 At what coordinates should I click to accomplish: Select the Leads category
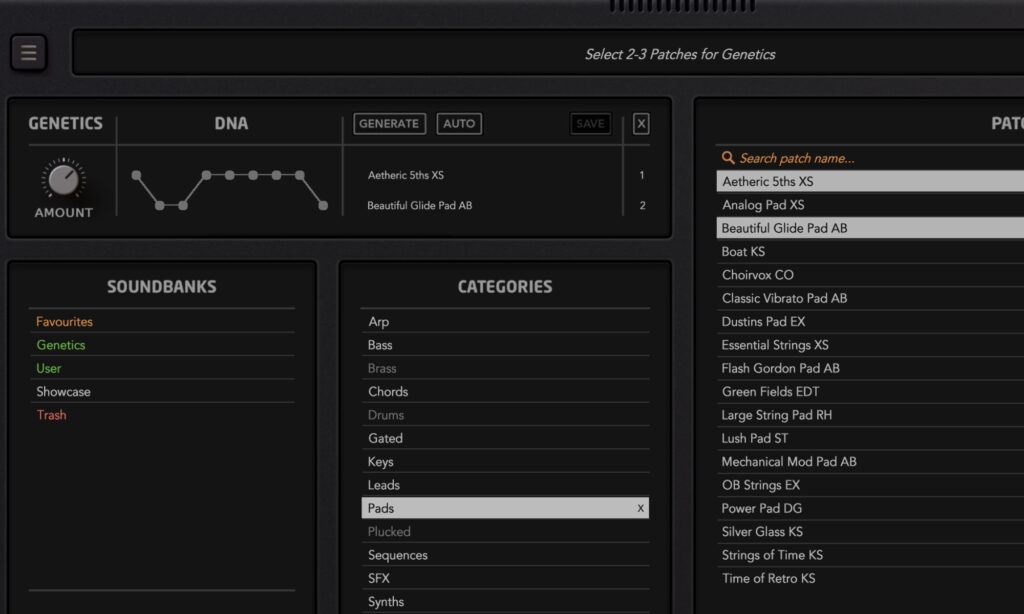[x=384, y=485]
